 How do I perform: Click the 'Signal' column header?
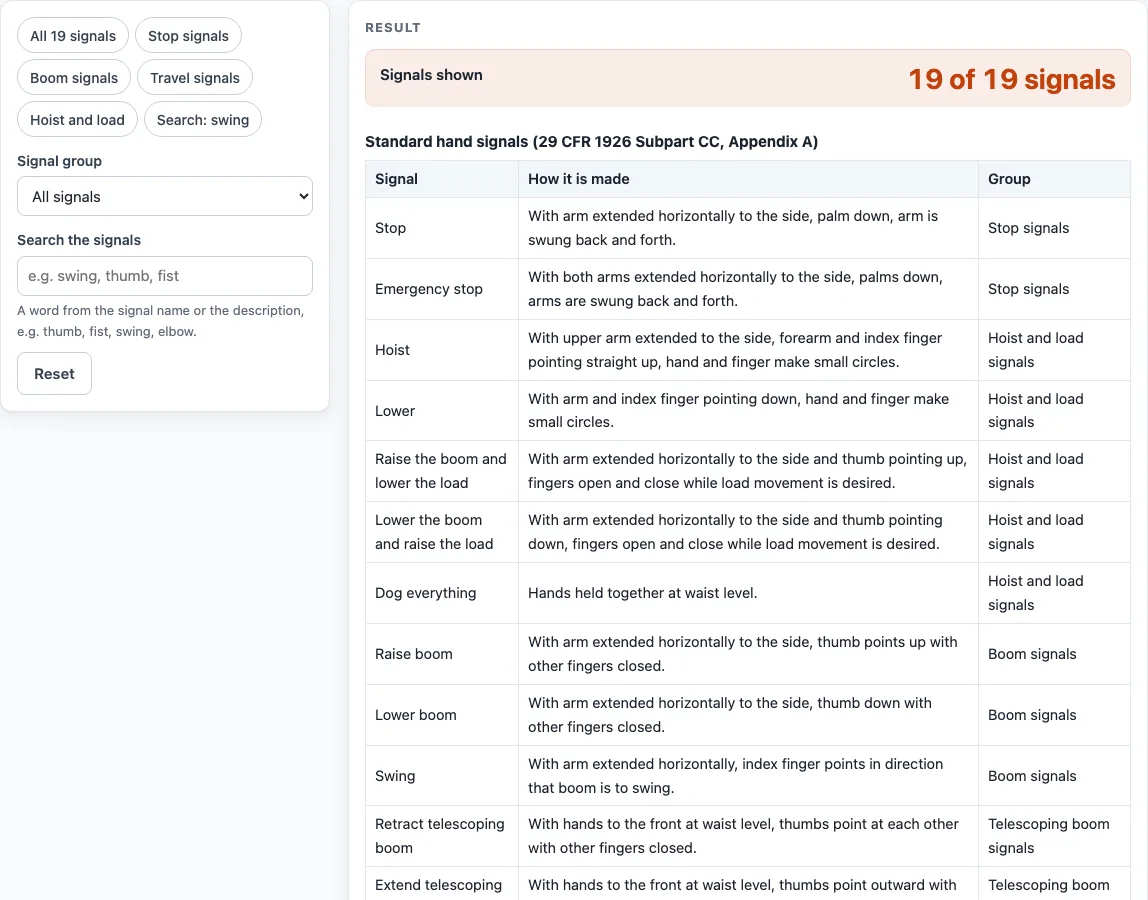coord(442,179)
